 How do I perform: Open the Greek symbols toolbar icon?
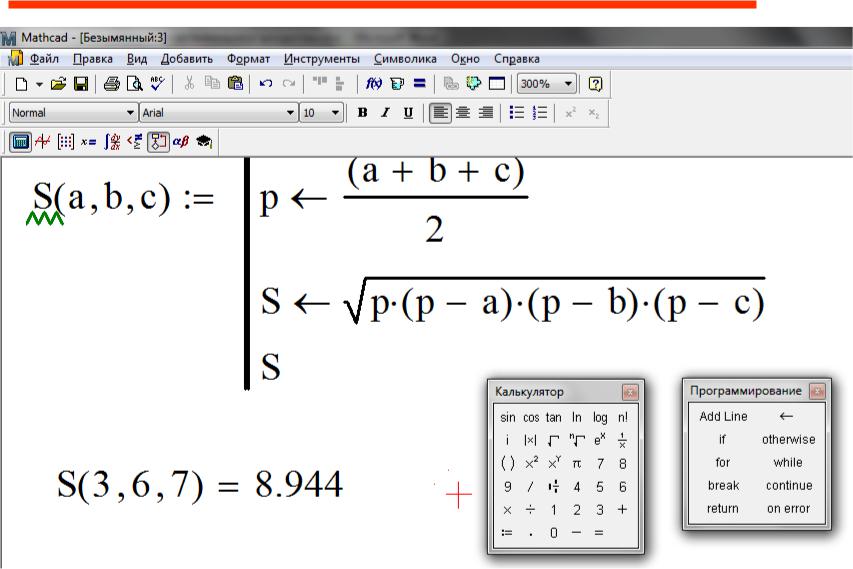(x=181, y=142)
